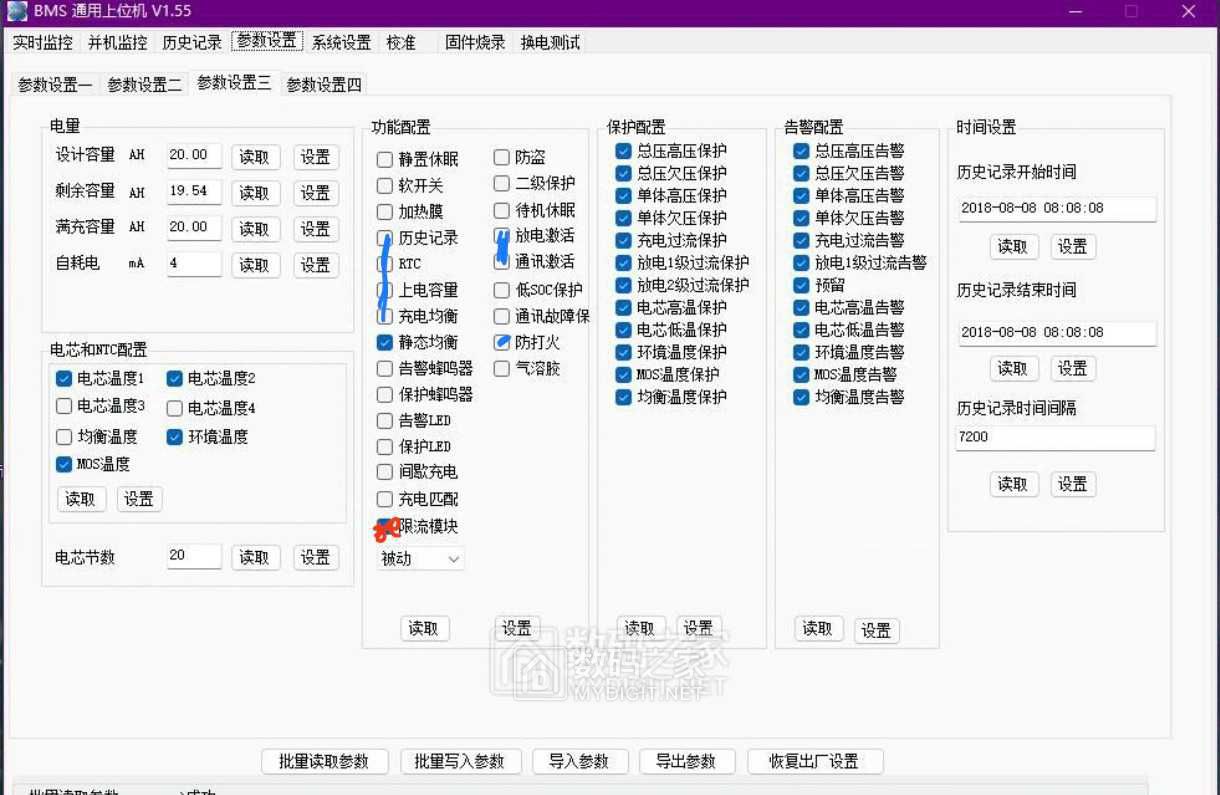The width and height of the screenshot is (1220, 795).
Task: Go to the 历史记录 top tab
Action: (192, 42)
